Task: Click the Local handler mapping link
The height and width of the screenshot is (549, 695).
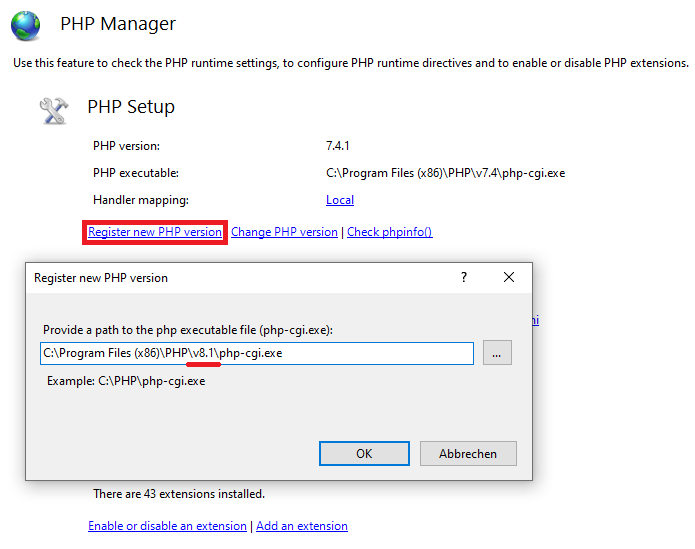Action: pos(340,200)
